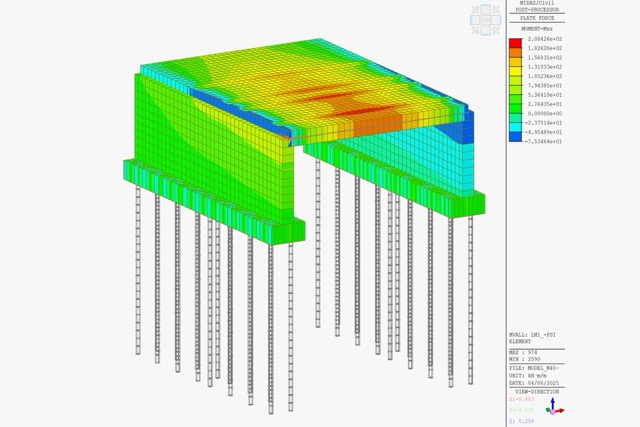Image resolution: width=640 pixels, height=427 pixels.
Task: Click the PLATE FORCE label
Action: pyautogui.click(x=537, y=18)
